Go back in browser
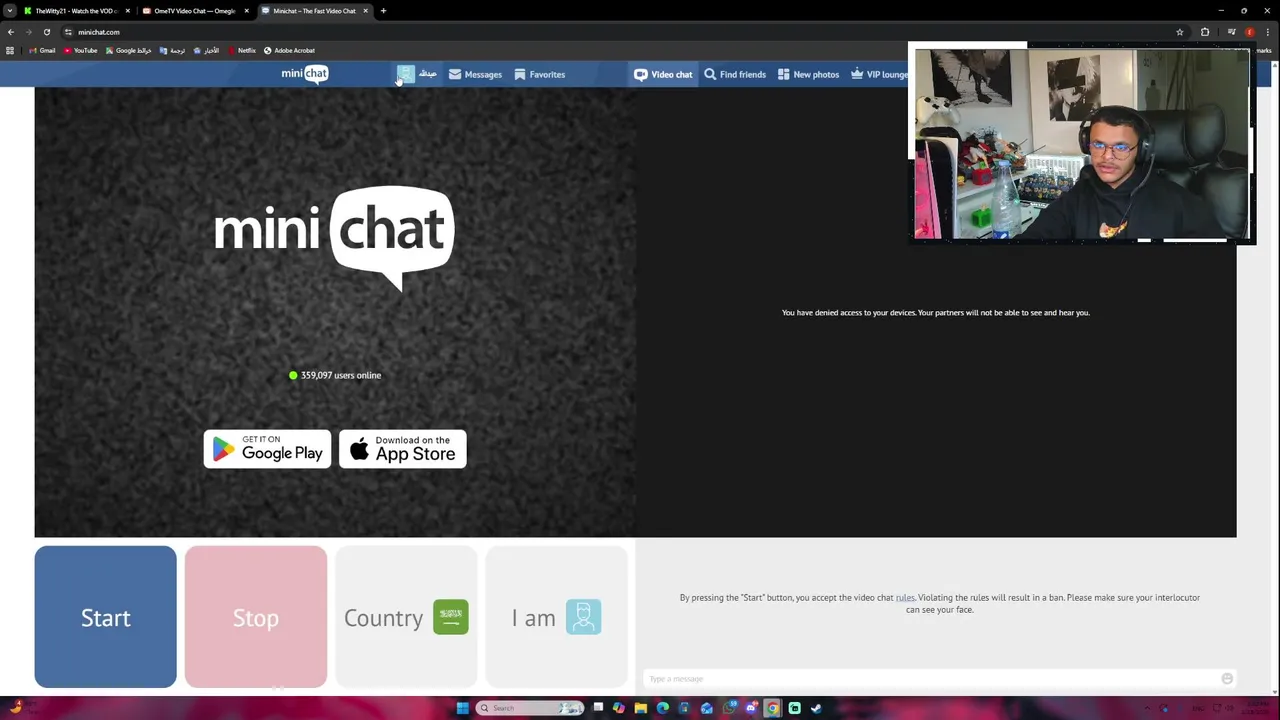The height and width of the screenshot is (720, 1280). [x=11, y=32]
